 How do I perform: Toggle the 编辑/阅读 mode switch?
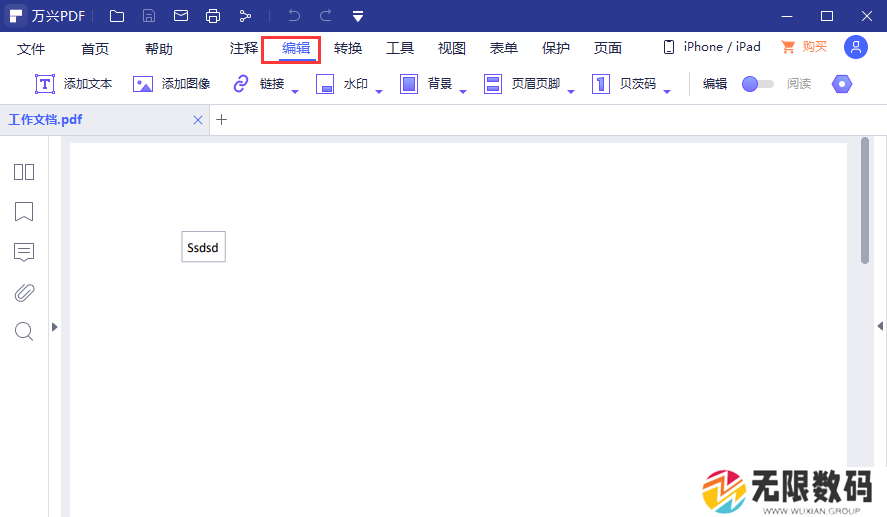[757, 84]
